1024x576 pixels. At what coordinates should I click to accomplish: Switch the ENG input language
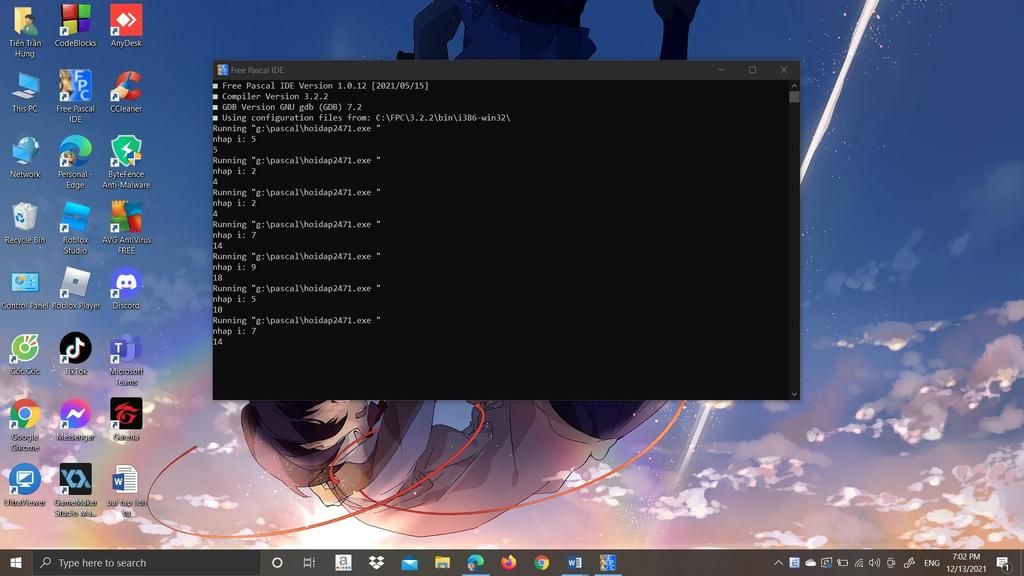point(932,562)
